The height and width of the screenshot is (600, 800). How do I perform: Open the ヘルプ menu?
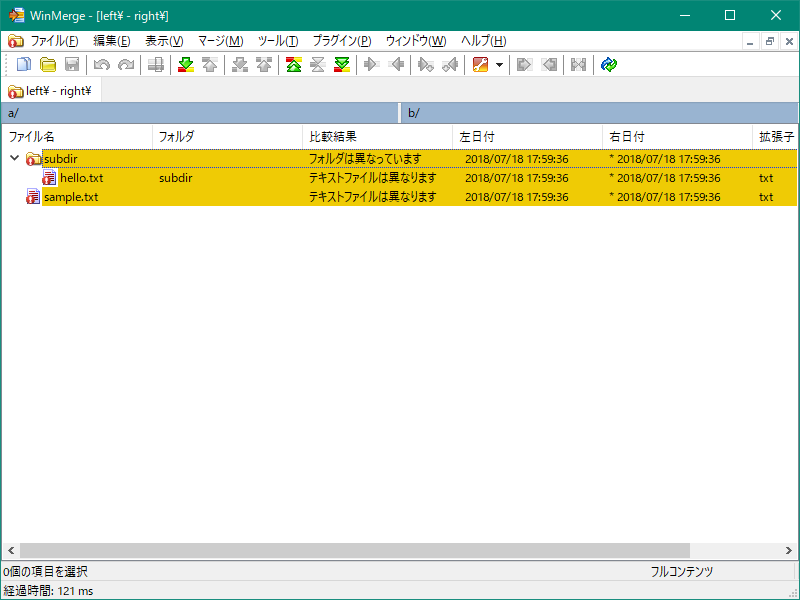[482, 41]
